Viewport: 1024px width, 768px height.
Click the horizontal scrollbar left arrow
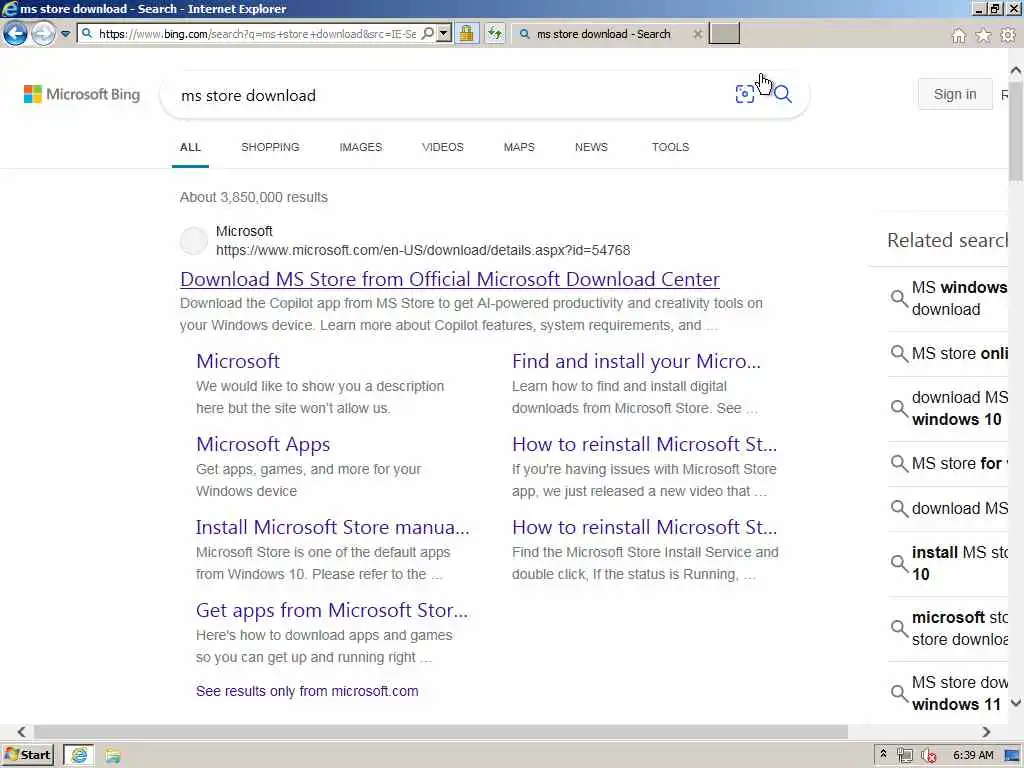22,731
